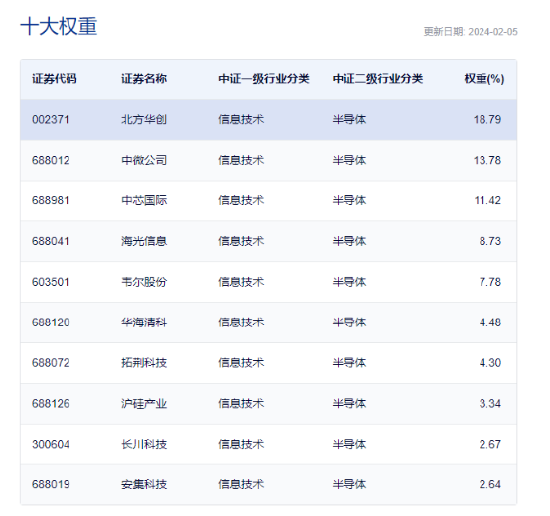Image resolution: width=550 pixels, height=516 pixels.
Task: Click weight value 8.73
Action: pyautogui.click(x=490, y=241)
